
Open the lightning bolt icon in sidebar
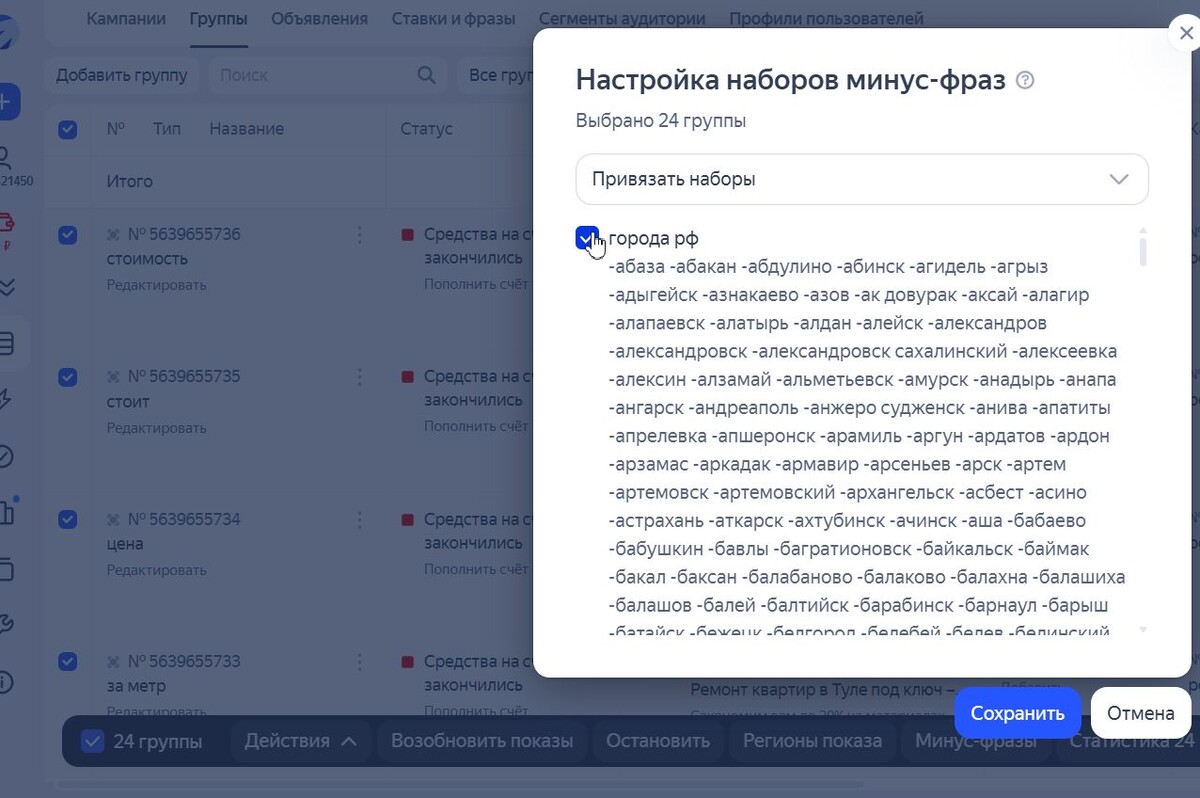point(5,400)
